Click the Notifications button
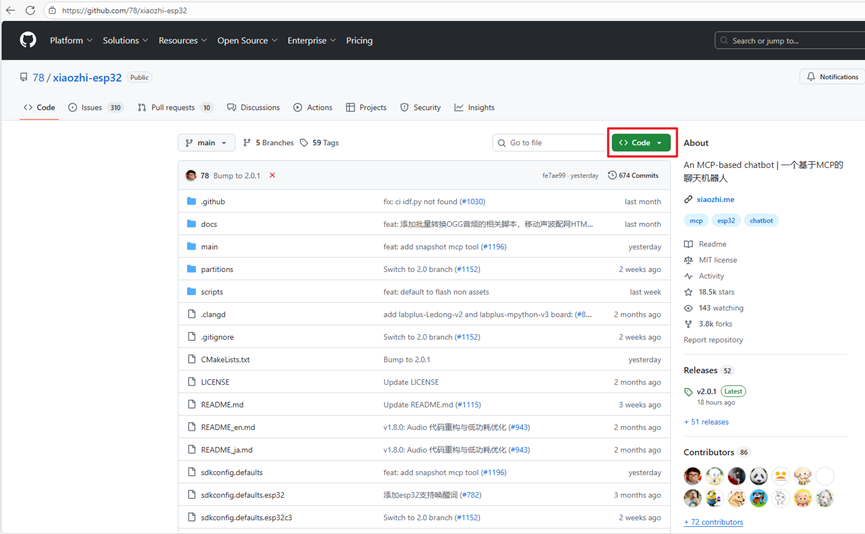 click(832, 77)
